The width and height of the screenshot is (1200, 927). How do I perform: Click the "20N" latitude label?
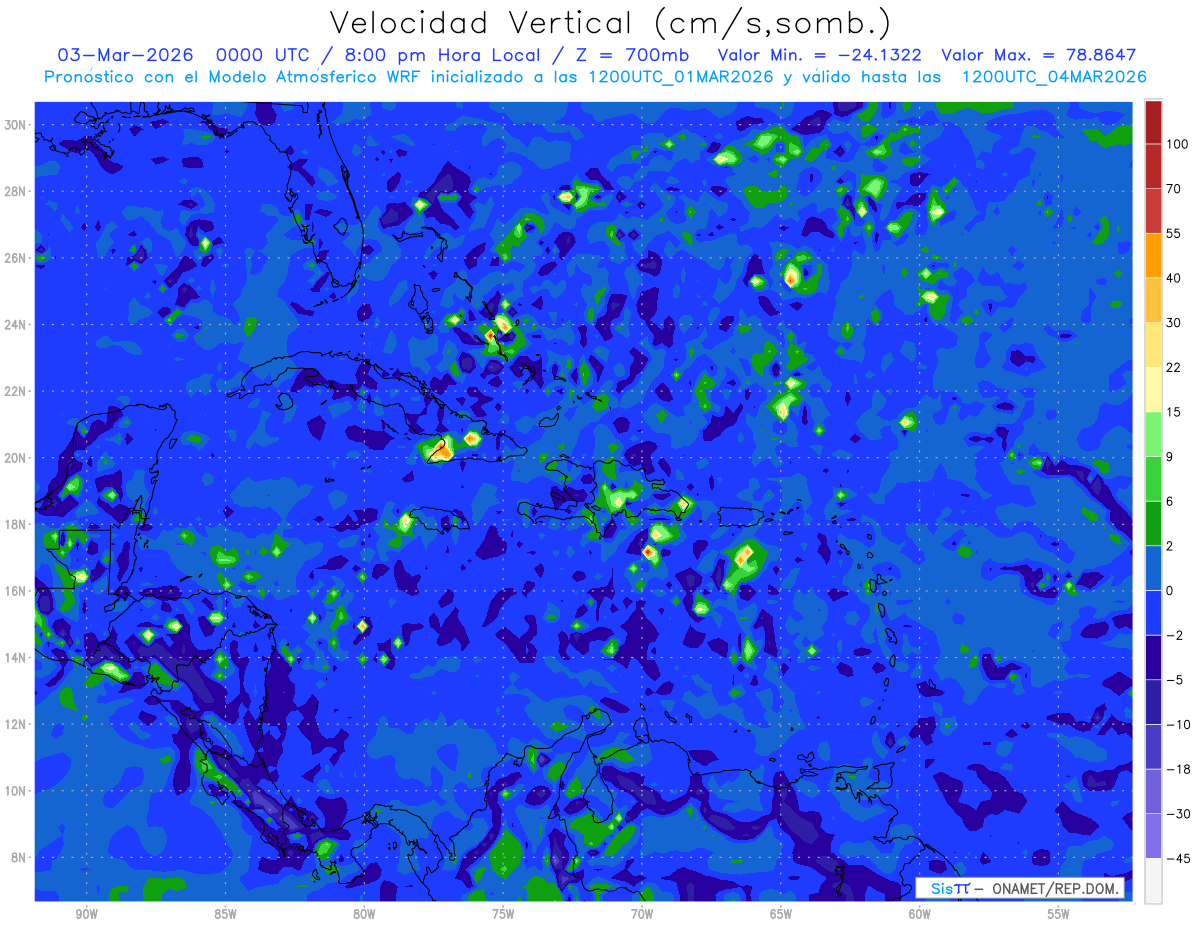pyautogui.click(x=16, y=458)
